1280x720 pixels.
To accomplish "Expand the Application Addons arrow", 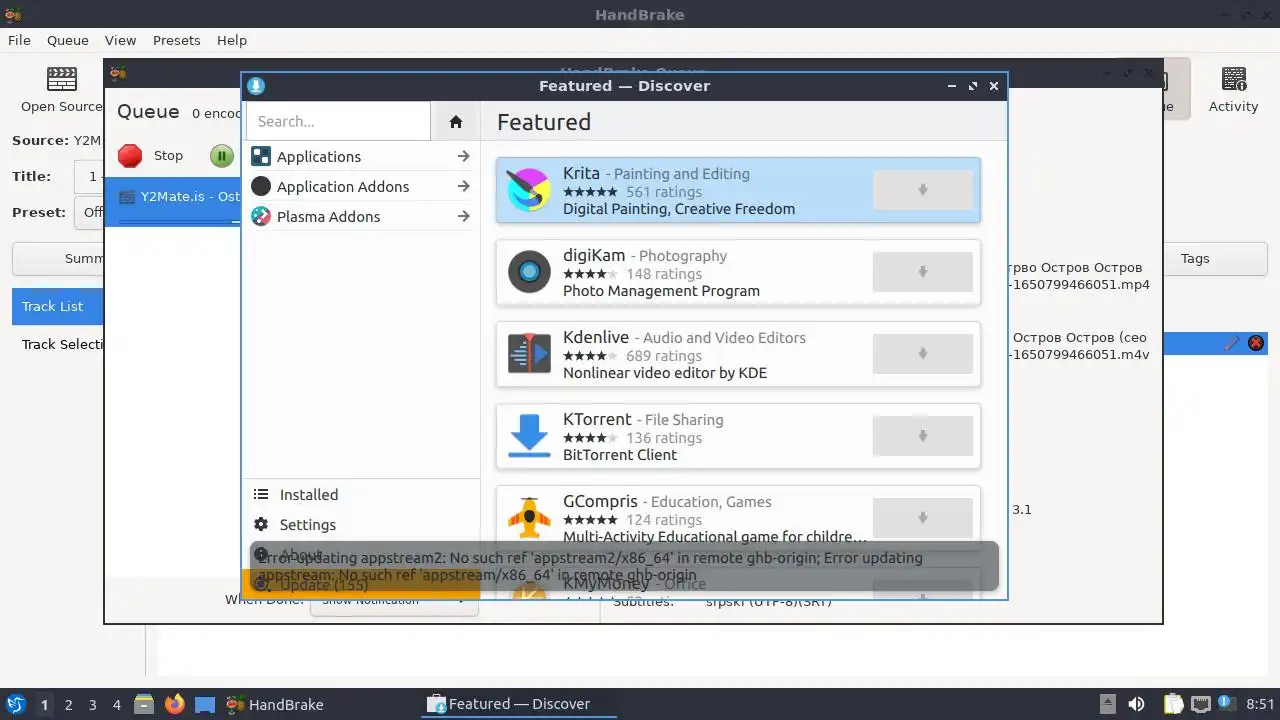I will (x=463, y=186).
